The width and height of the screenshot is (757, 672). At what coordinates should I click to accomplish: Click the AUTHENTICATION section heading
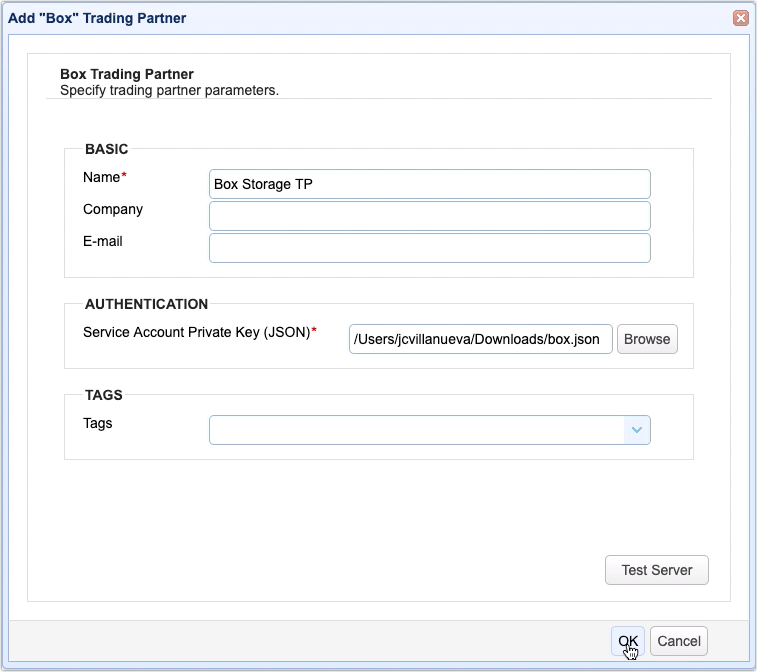146,304
